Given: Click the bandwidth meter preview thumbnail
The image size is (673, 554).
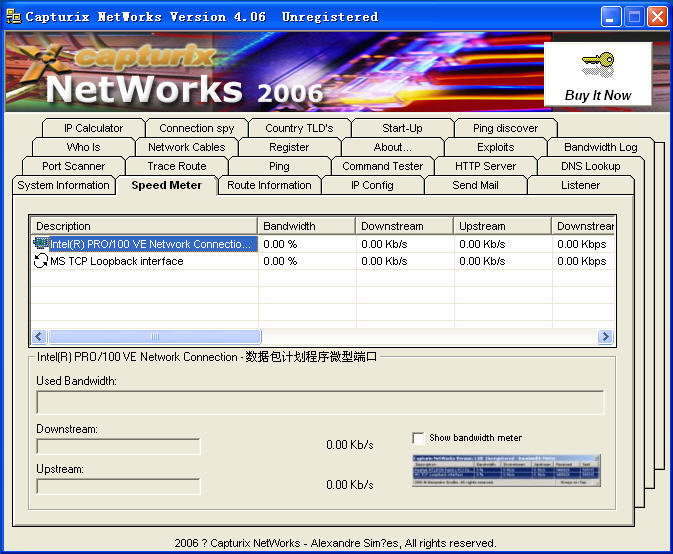Looking at the screenshot, I should [506, 470].
